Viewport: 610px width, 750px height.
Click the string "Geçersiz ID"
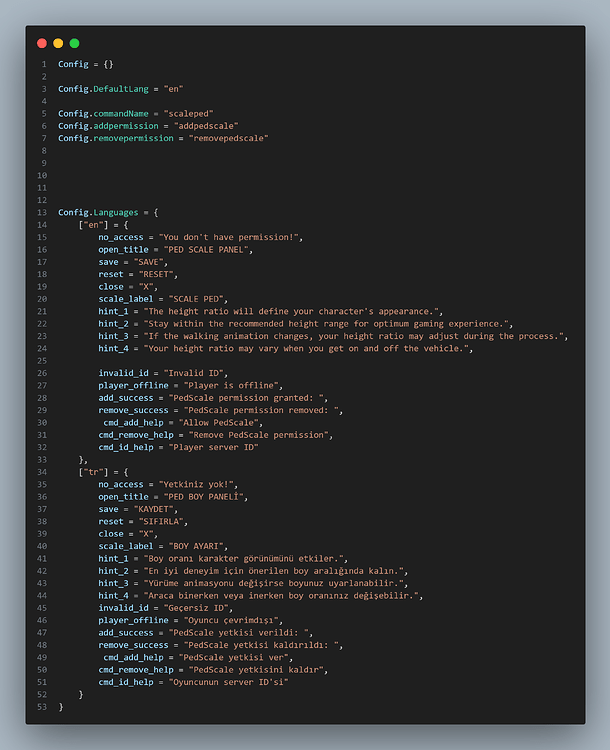click(196, 608)
